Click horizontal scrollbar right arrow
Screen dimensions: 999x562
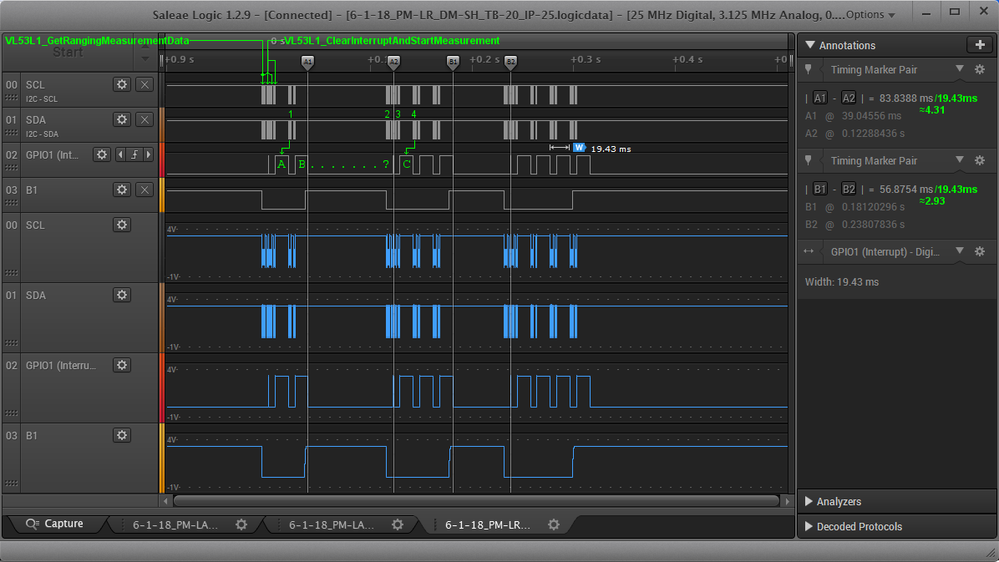[787, 501]
